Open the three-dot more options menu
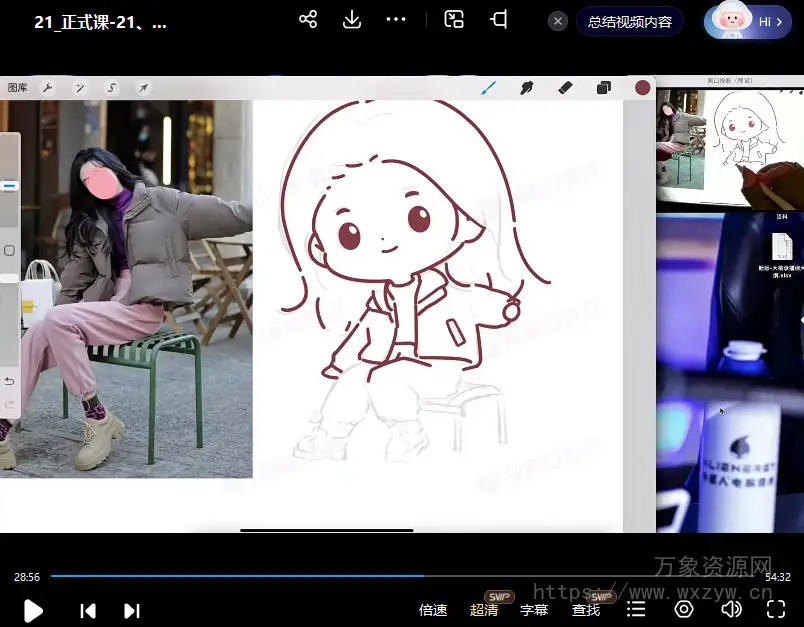Screen dimensions: 804x627 click(x=396, y=20)
